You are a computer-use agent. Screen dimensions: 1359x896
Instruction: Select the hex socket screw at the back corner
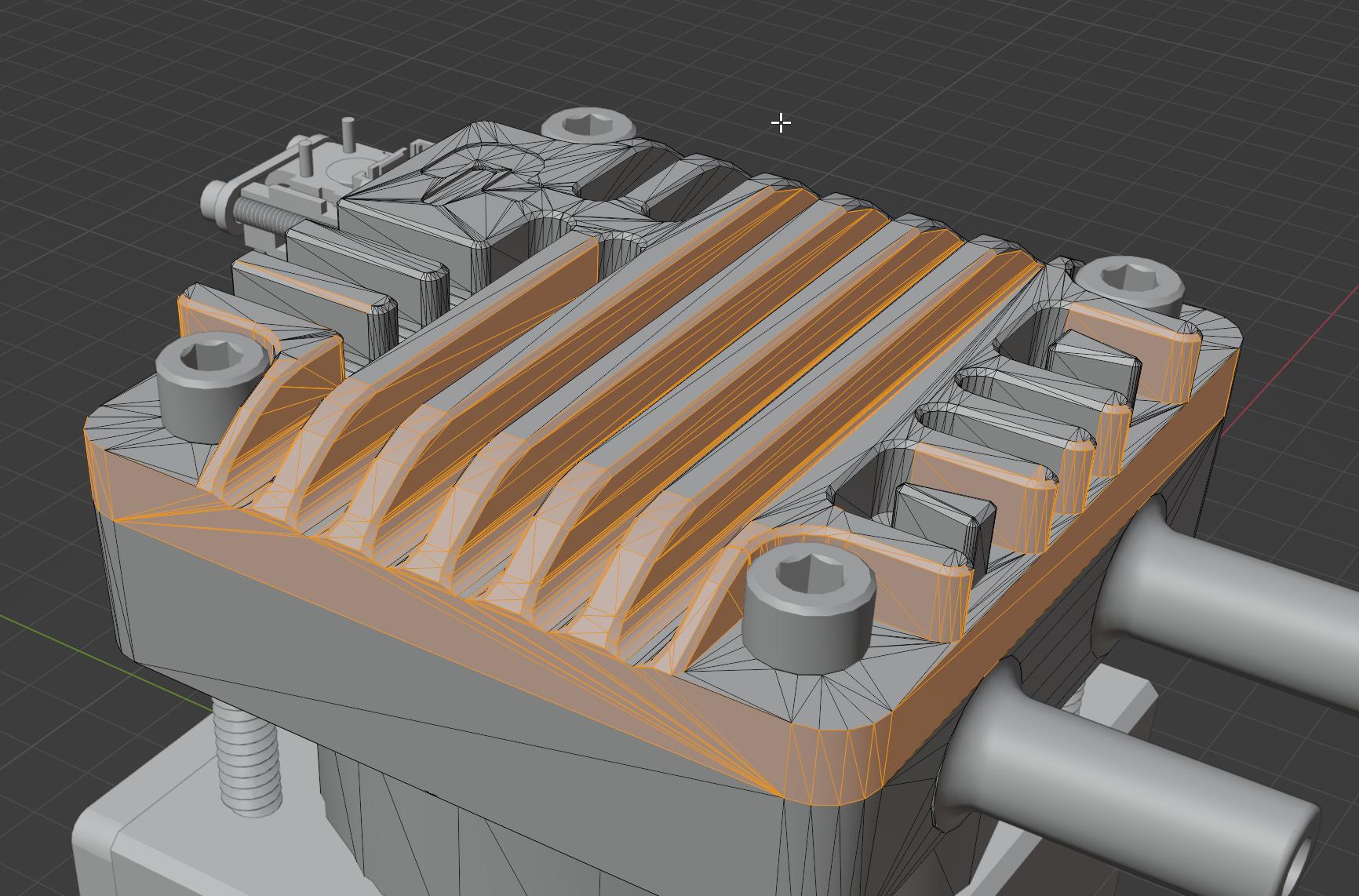coord(588,126)
